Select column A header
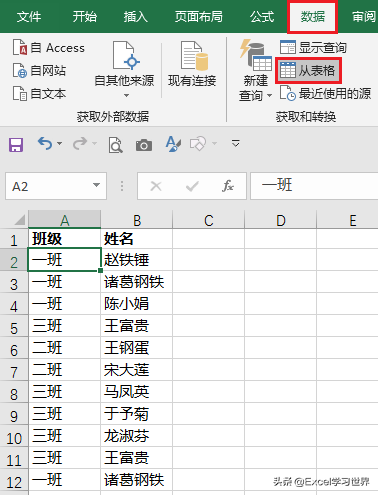 click(65, 220)
